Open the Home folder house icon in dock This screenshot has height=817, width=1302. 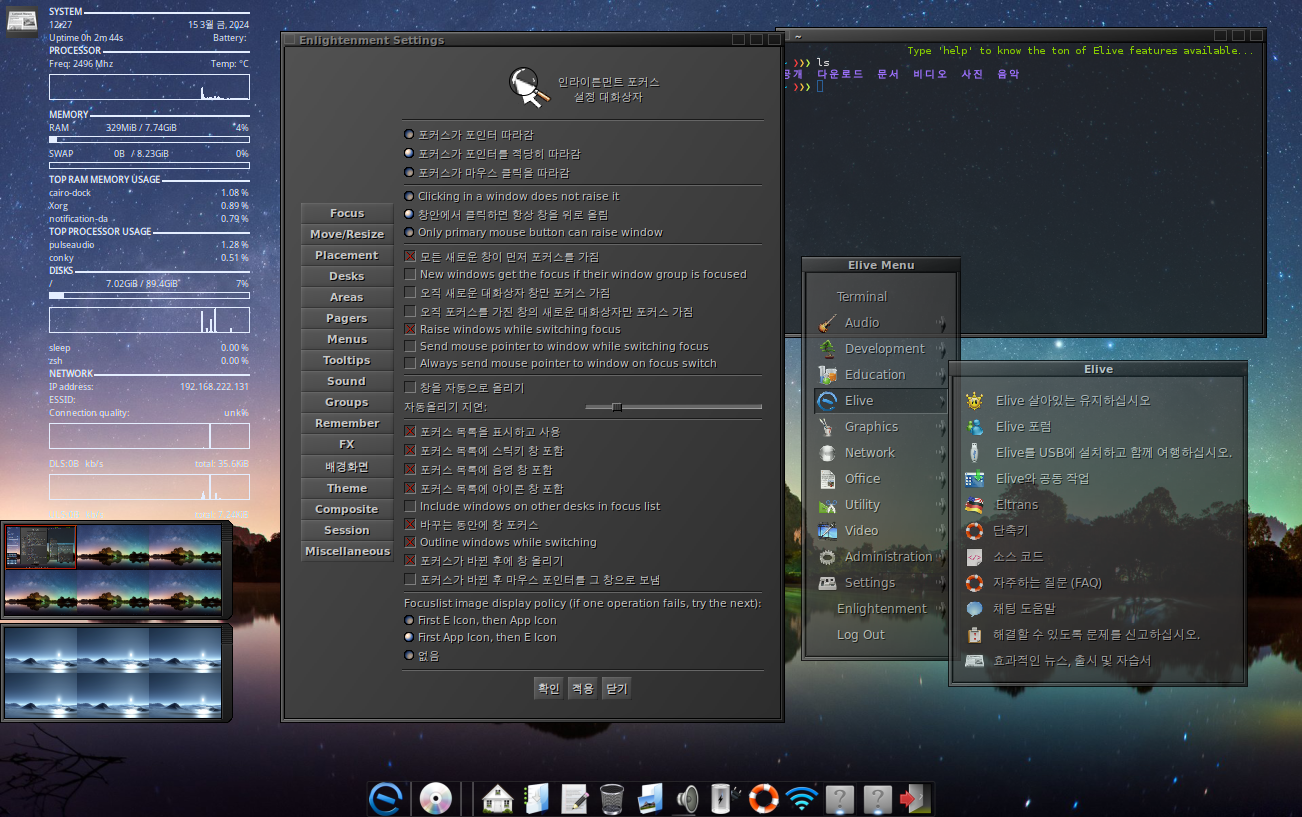(x=497, y=799)
